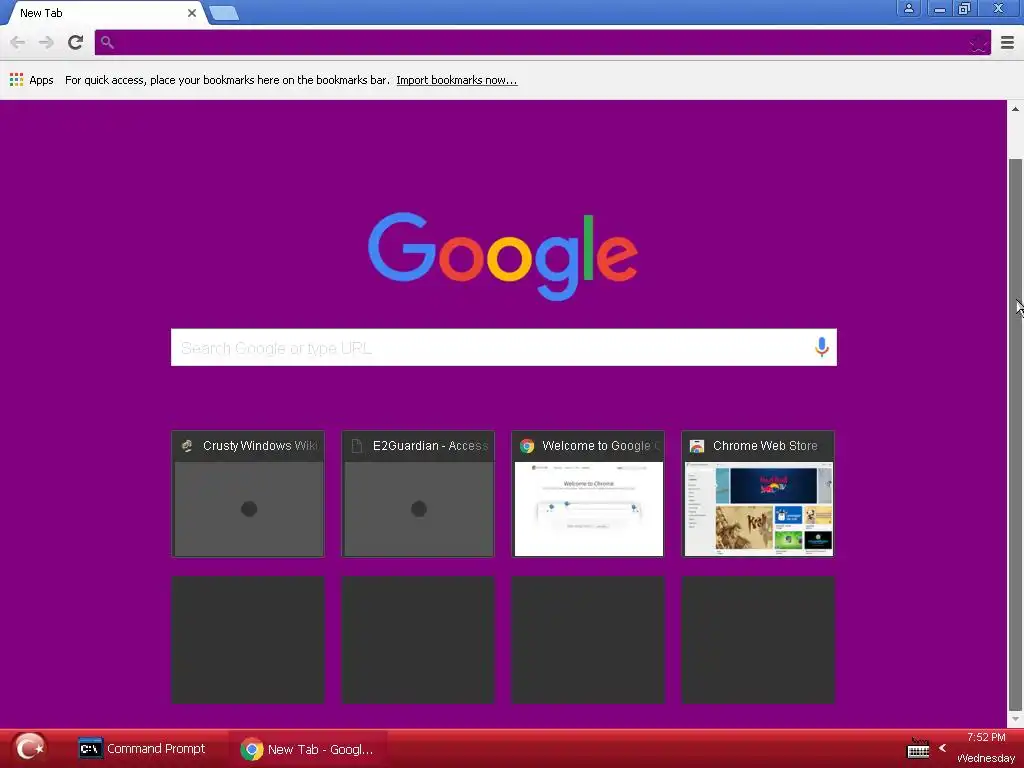The height and width of the screenshot is (768, 1024).
Task: Expand hidden tray icons arrow
Action: pyautogui.click(x=942, y=748)
